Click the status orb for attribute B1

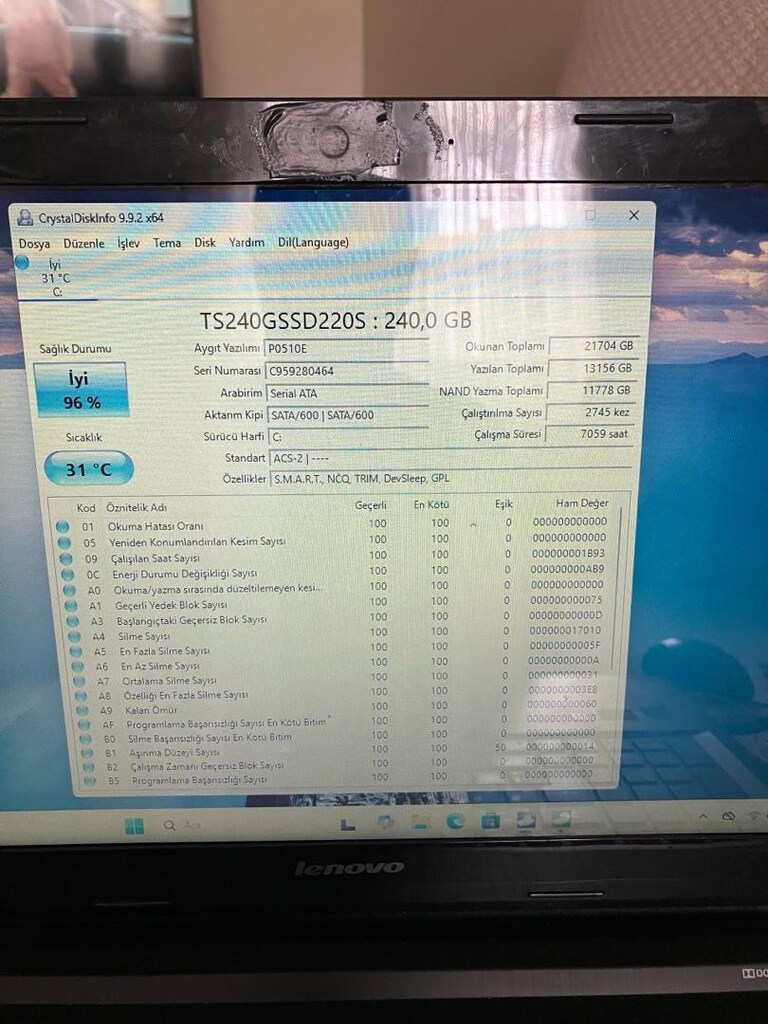point(87,753)
